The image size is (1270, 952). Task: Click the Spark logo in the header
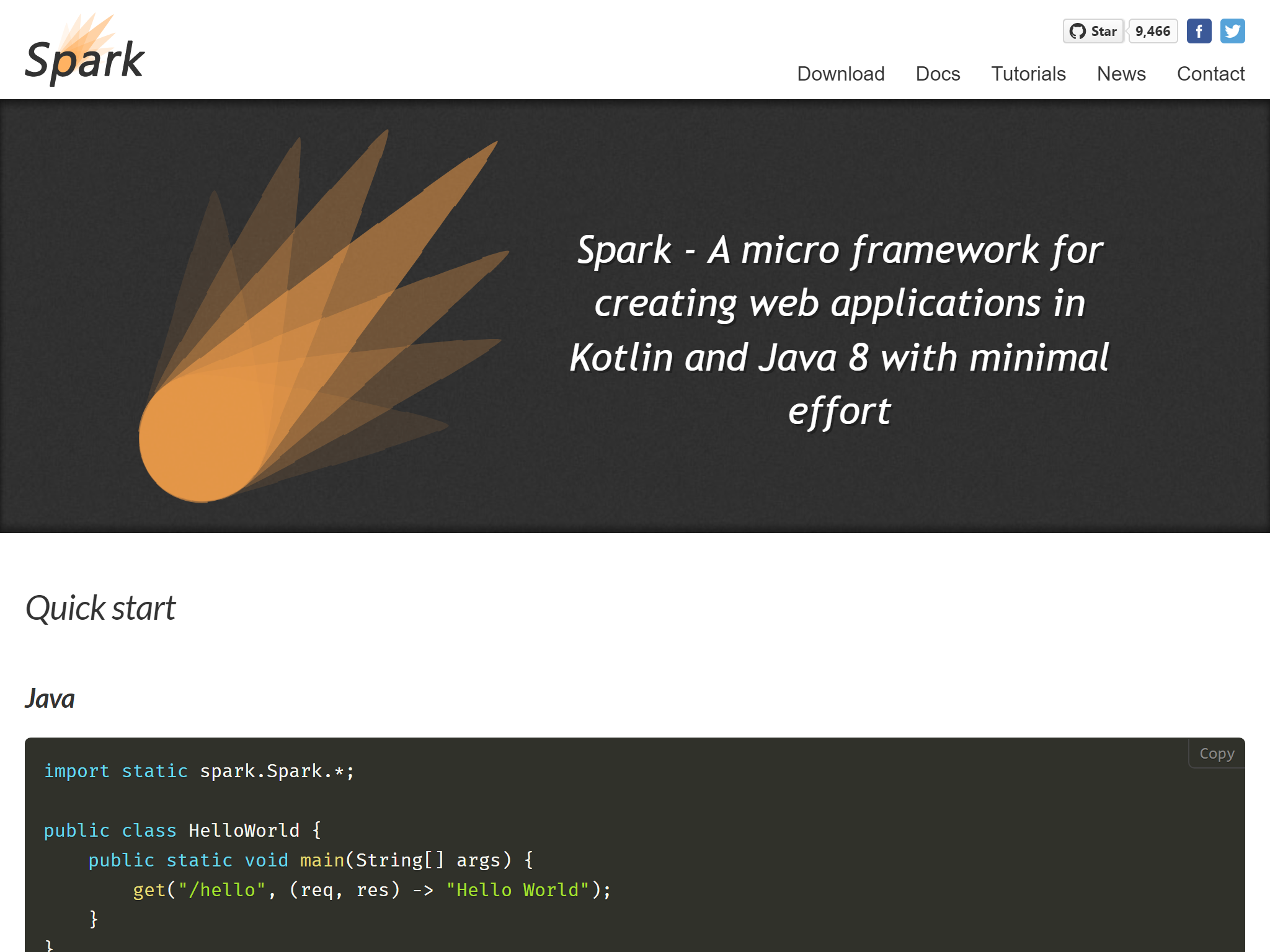coord(85,50)
